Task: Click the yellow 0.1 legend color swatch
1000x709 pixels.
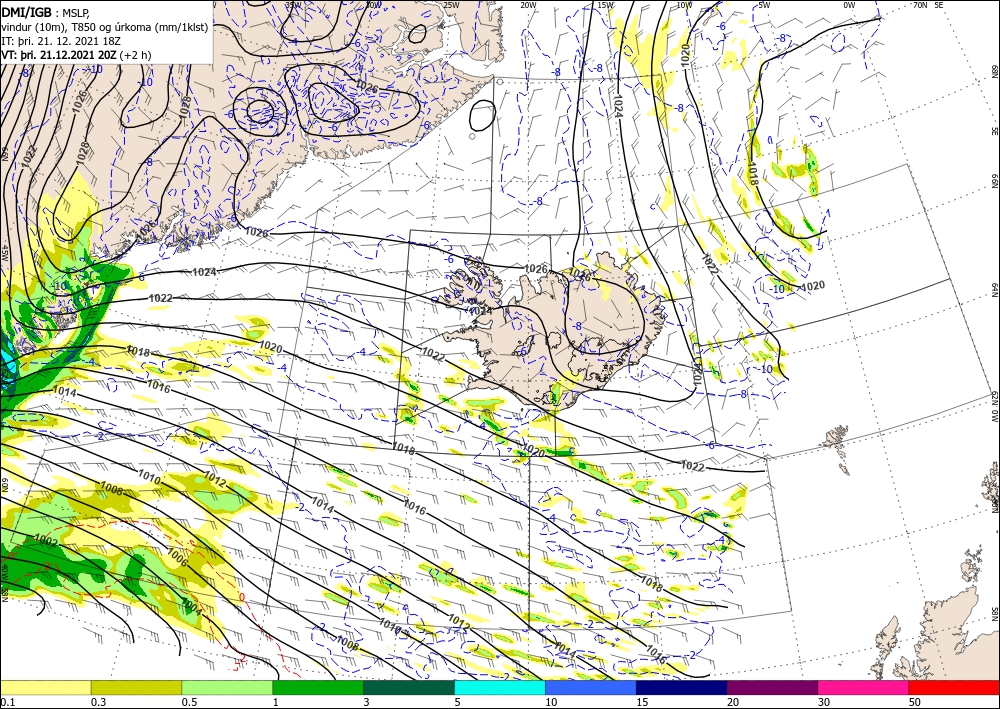Action: [x=45, y=687]
